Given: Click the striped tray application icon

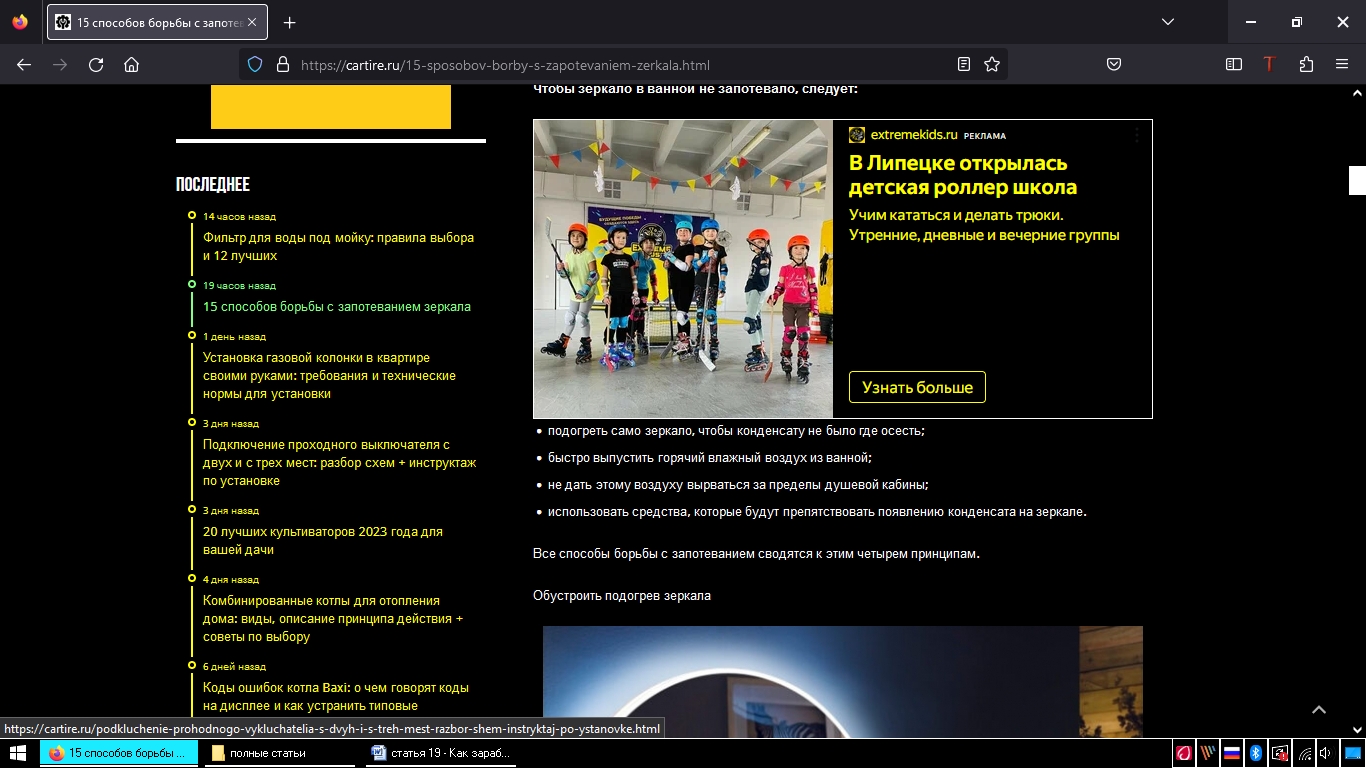Looking at the screenshot, I should point(1208,753).
